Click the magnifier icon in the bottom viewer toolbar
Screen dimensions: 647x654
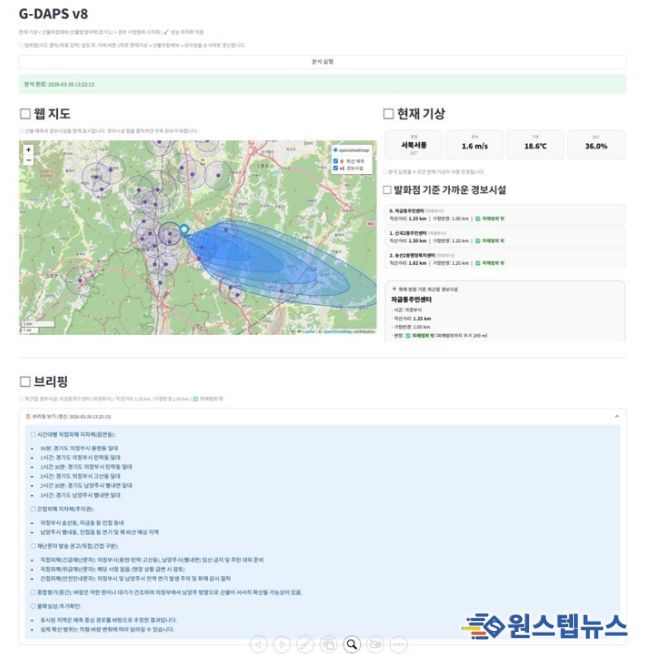point(352,644)
